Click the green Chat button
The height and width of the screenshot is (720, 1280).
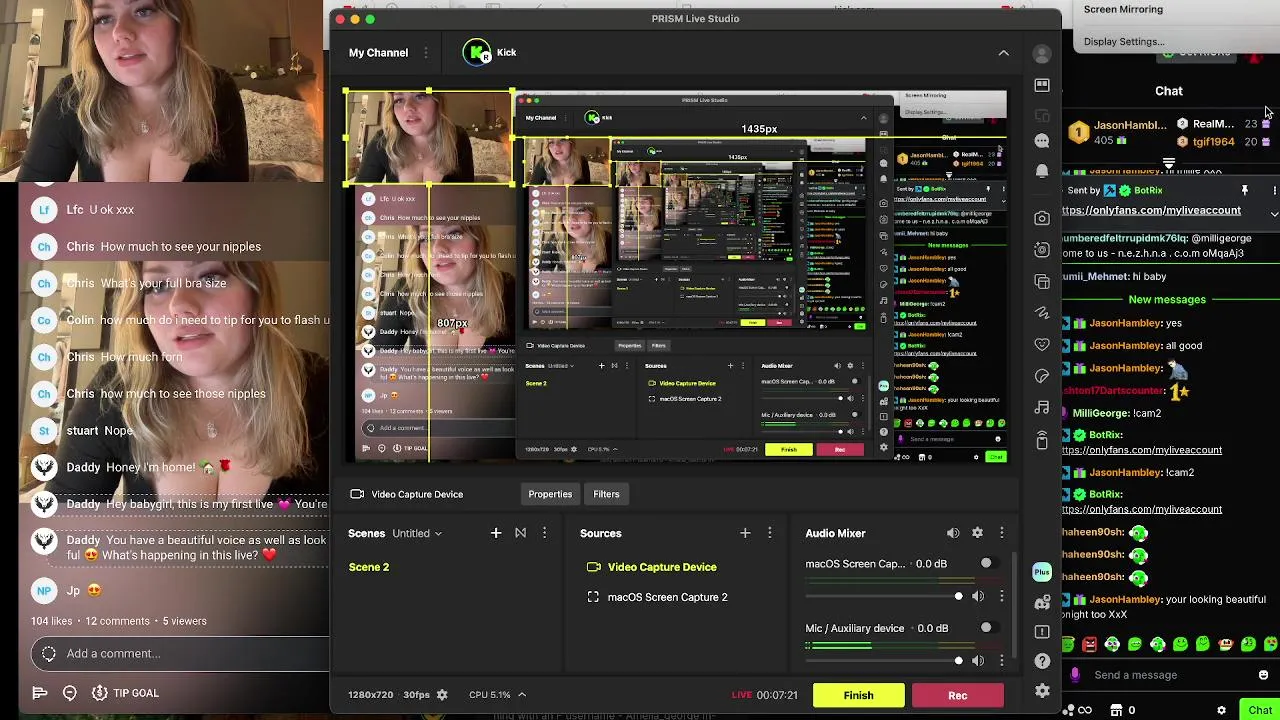[x=1260, y=710]
